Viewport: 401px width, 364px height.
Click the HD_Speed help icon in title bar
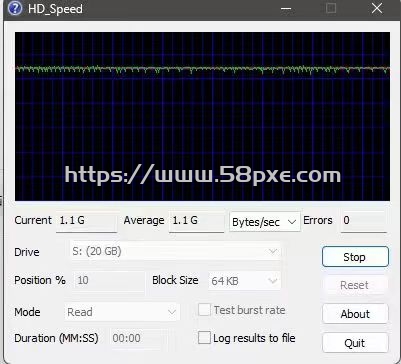click(x=15, y=9)
